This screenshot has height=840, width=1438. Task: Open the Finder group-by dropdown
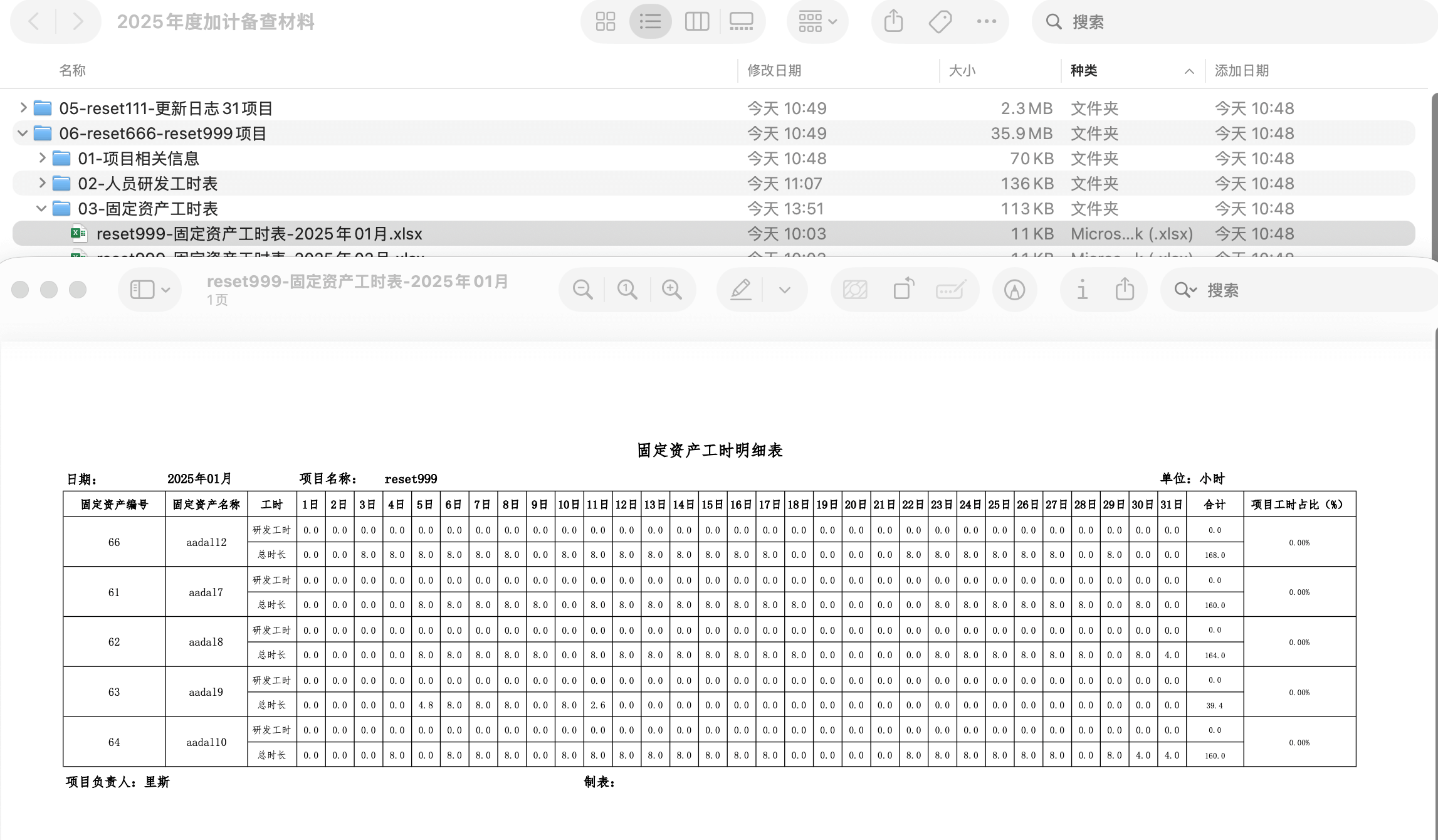(x=817, y=22)
